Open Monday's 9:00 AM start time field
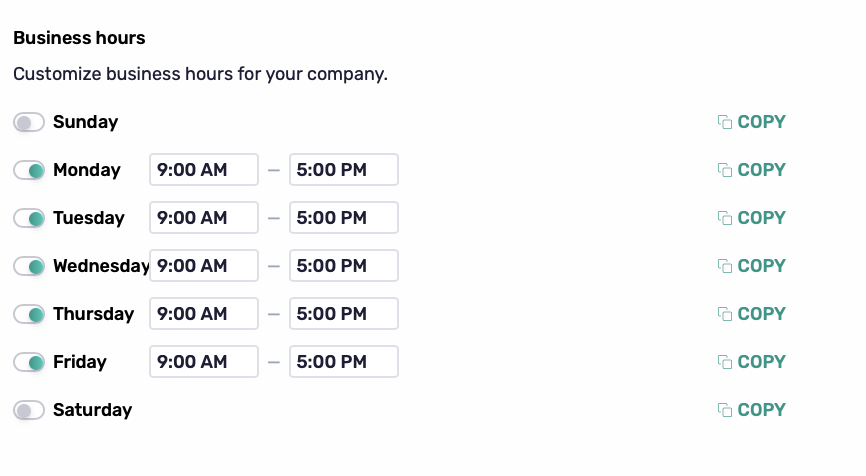Viewport: 866px width, 476px height. (x=204, y=170)
